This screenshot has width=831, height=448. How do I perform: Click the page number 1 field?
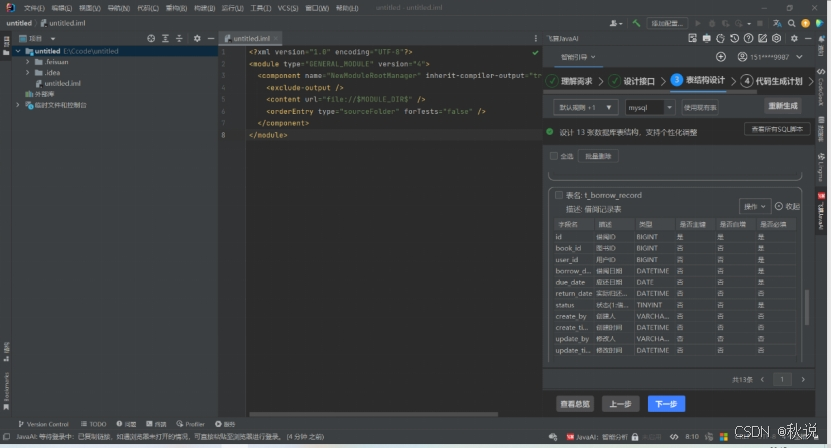(782, 379)
